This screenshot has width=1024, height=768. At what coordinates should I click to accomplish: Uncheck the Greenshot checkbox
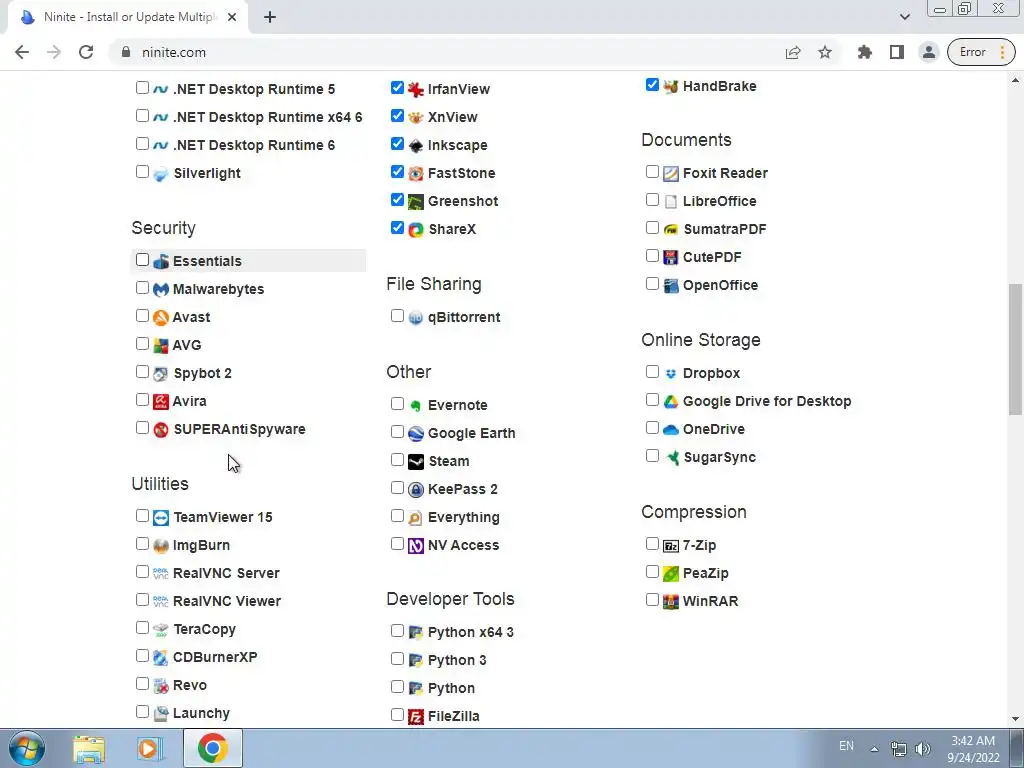point(397,200)
